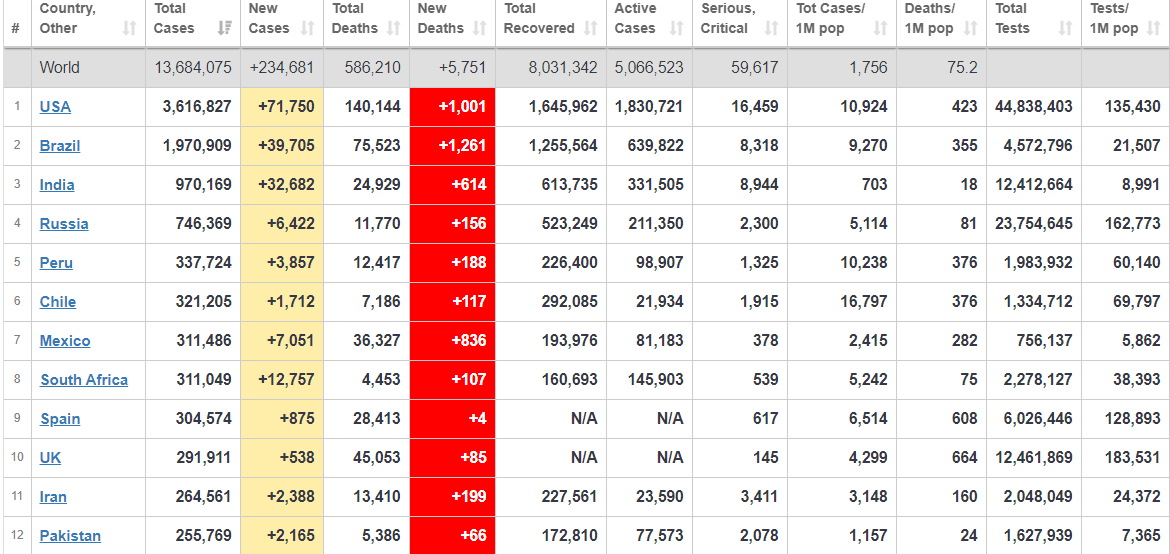This screenshot has height=554, width=1170.
Task: Click India cases per million 703
Action: coord(874,184)
